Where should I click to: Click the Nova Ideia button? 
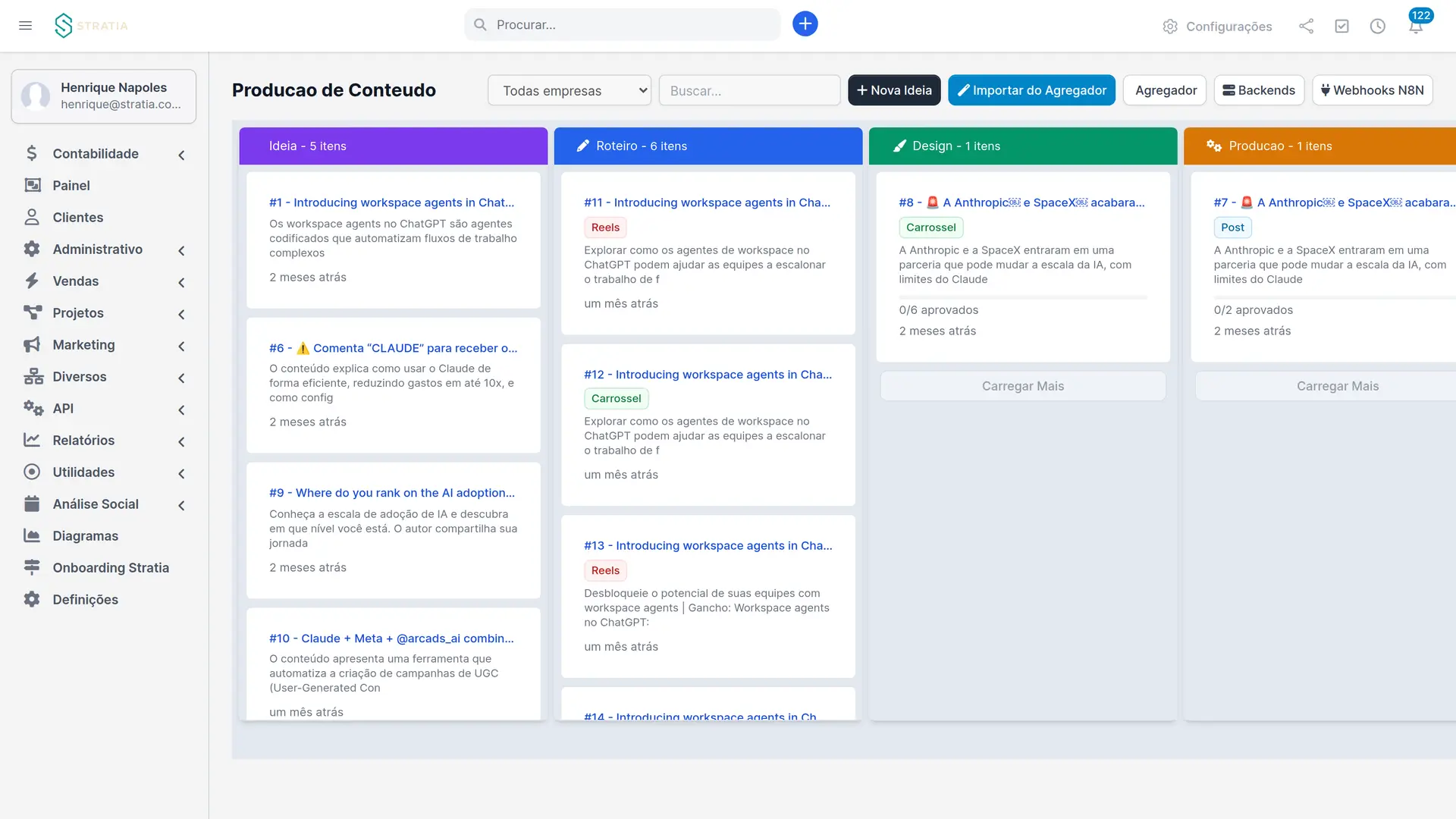pyautogui.click(x=894, y=90)
